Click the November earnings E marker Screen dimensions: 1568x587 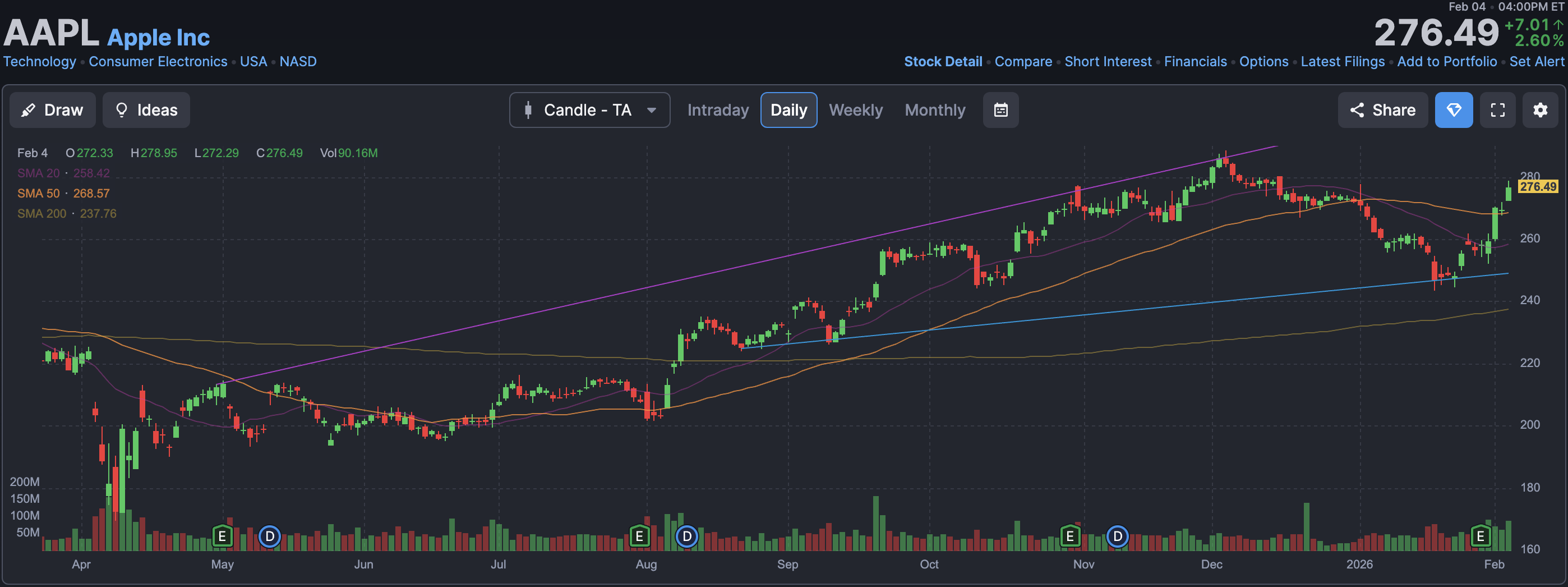(1069, 536)
